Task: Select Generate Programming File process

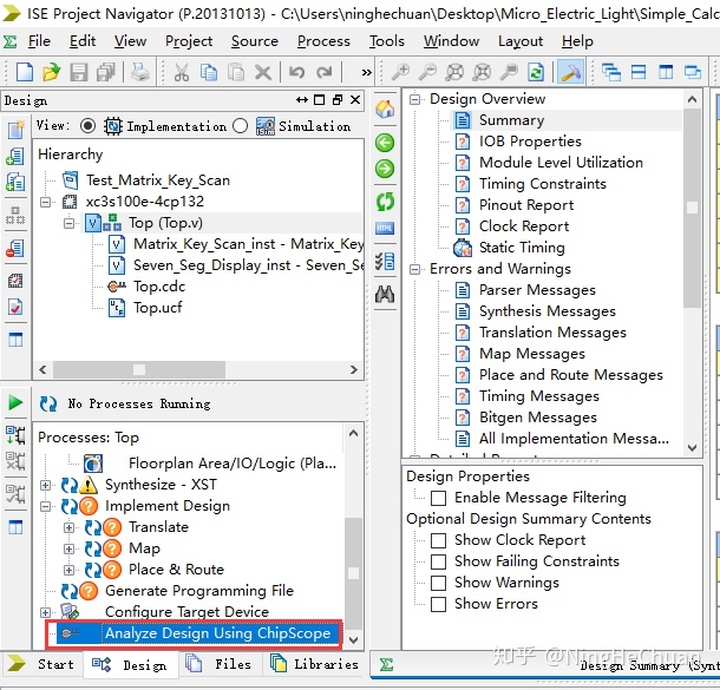Action: pyautogui.click(x=199, y=591)
